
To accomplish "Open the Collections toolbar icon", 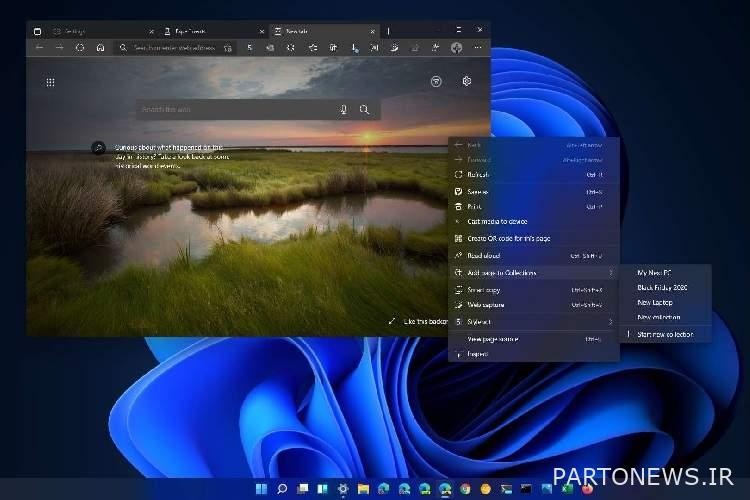I will tap(333, 48).
